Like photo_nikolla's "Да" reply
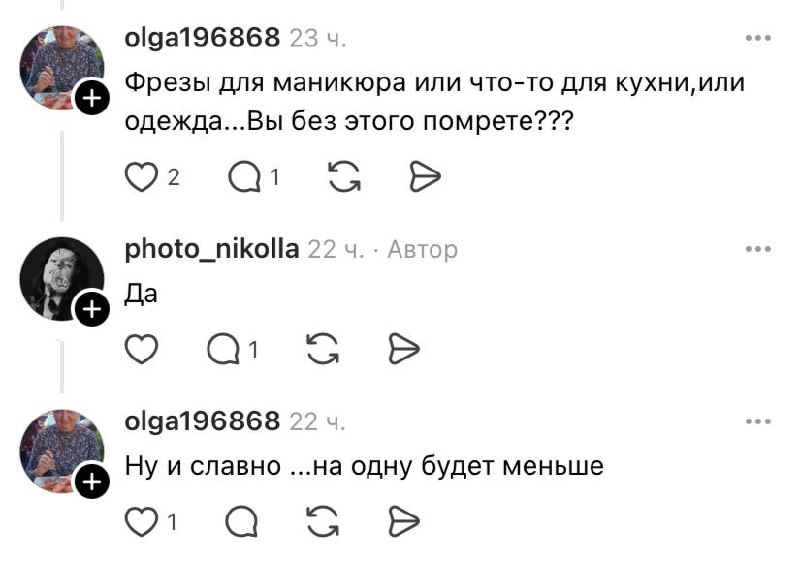The height and width of the screenshot is (561, 800). coord(142,349)
